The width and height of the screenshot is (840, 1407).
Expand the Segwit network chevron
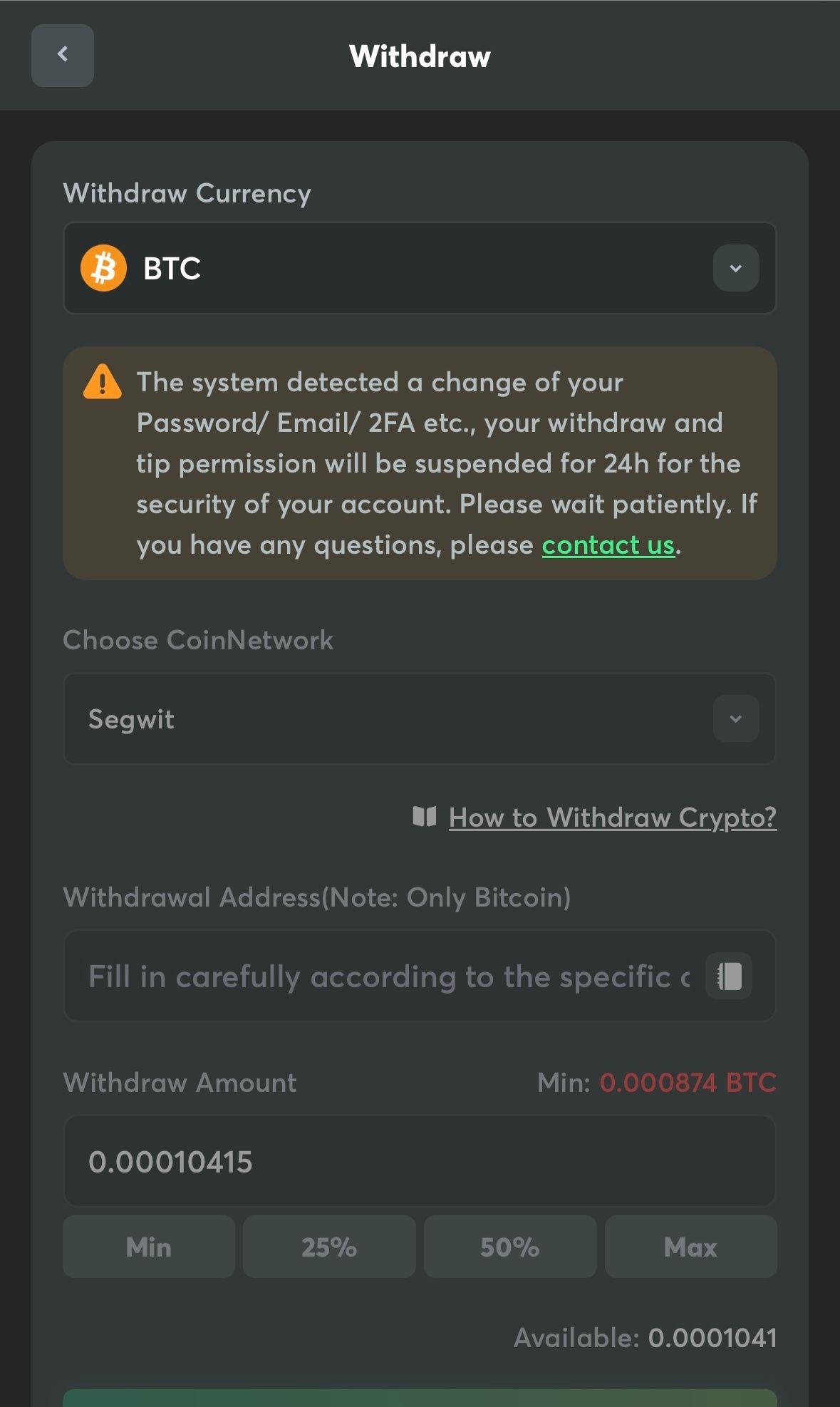735,718
